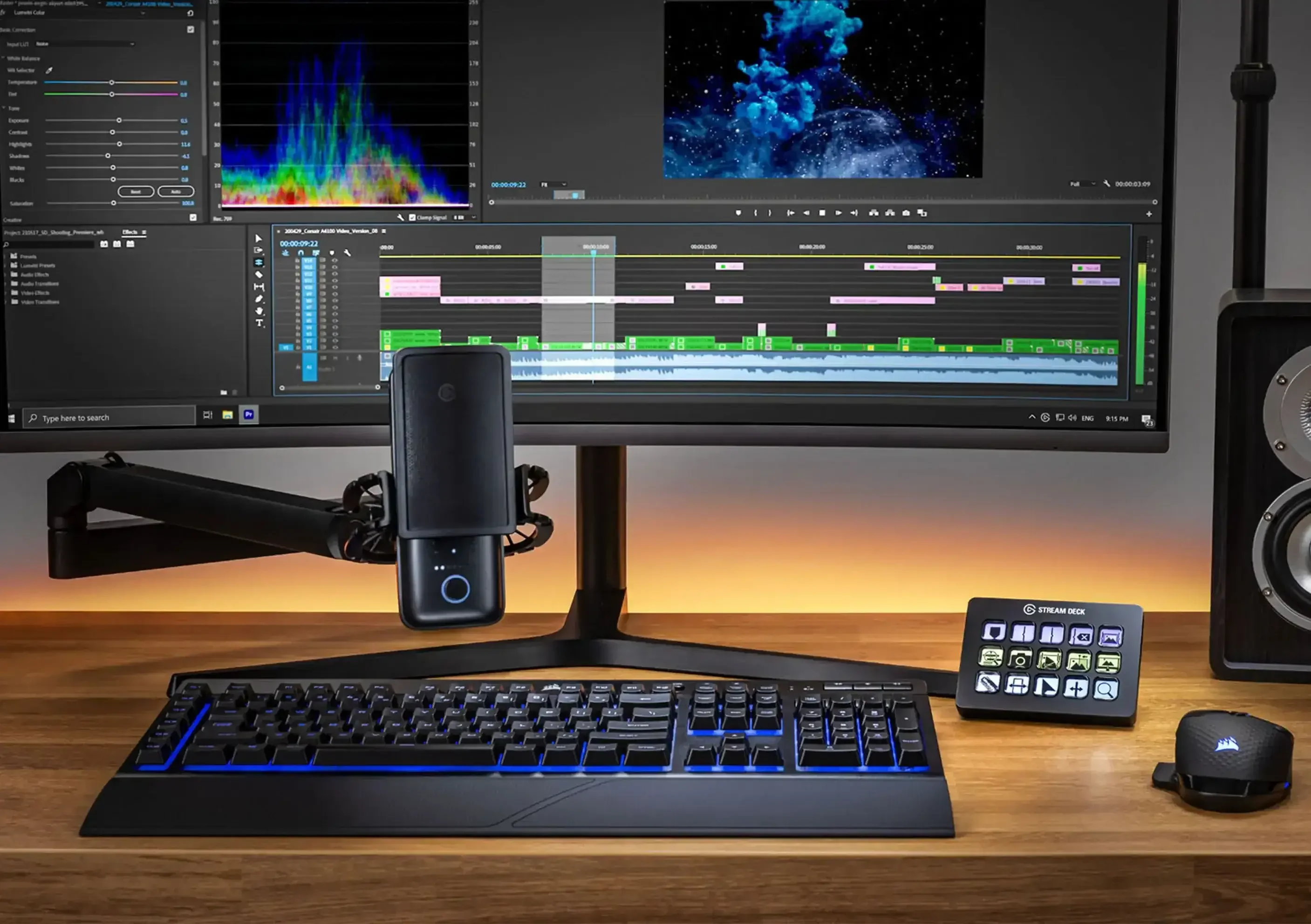Open Program Monitor wrench settings

pyautogui.click(x=1106, y=184)
